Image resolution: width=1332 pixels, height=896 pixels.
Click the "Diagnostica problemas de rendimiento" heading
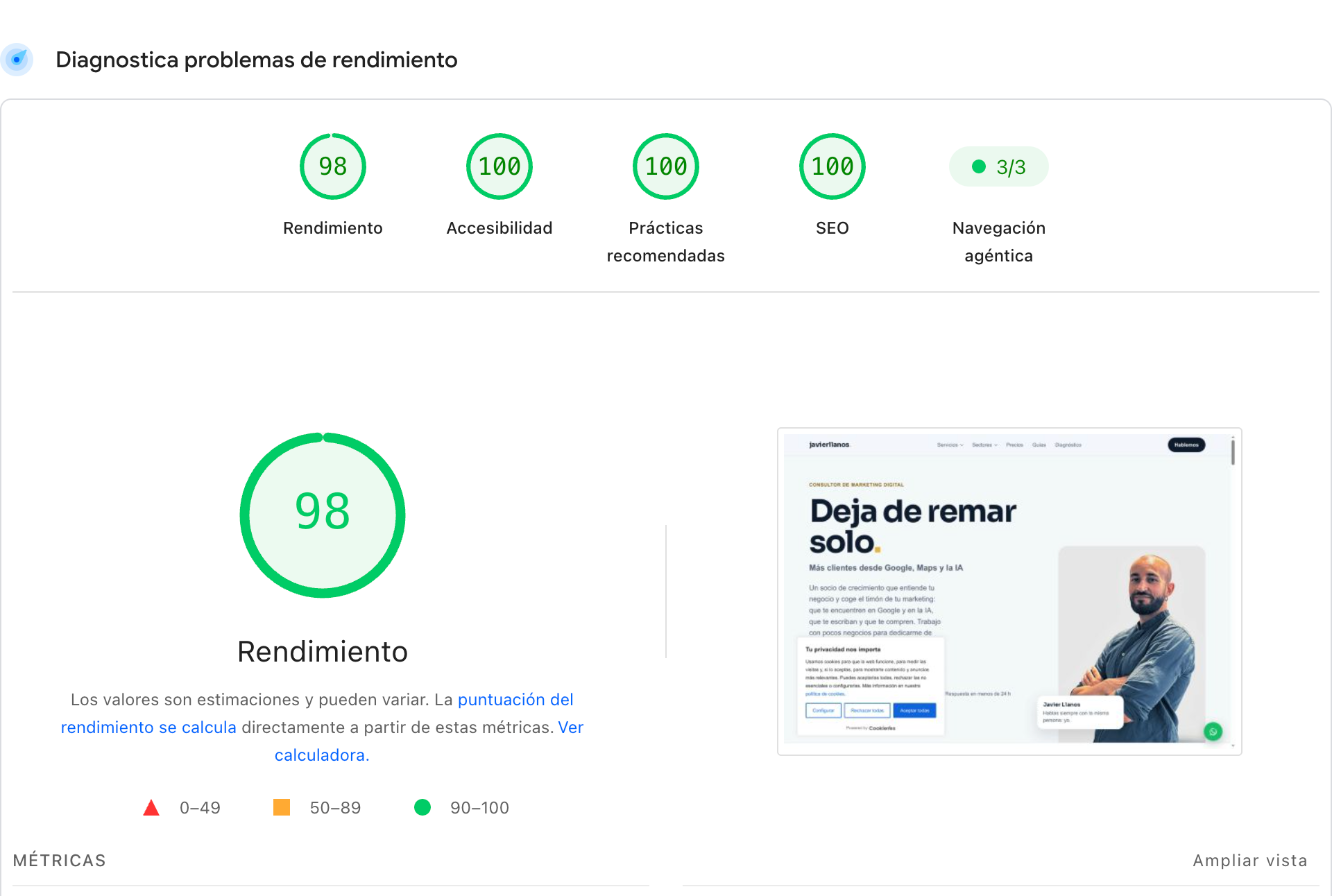(257, 60)
